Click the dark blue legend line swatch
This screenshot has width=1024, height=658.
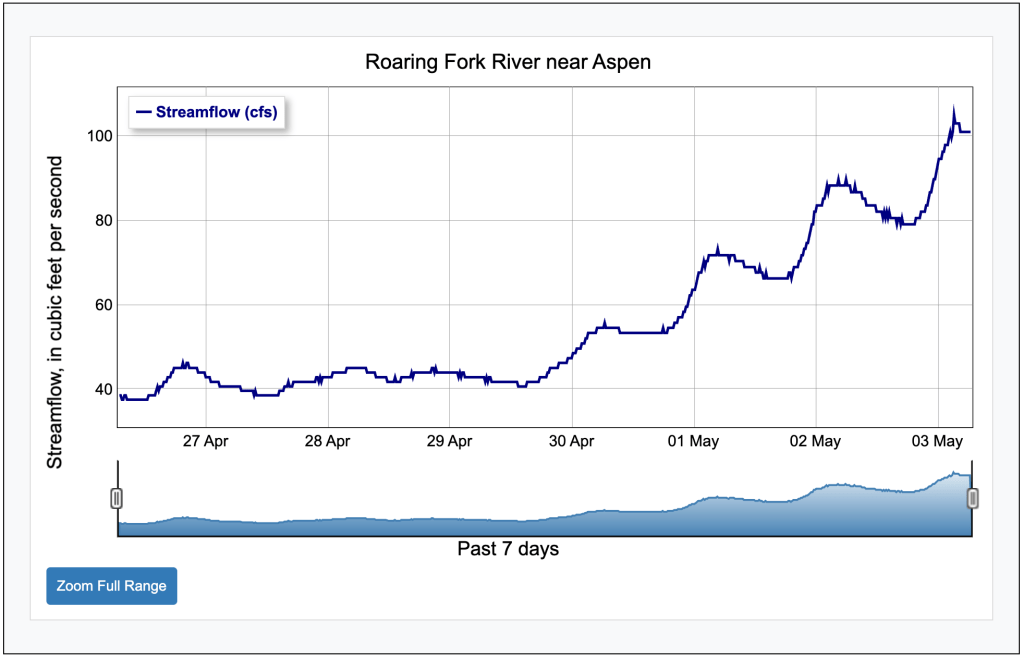coord(143,112)
